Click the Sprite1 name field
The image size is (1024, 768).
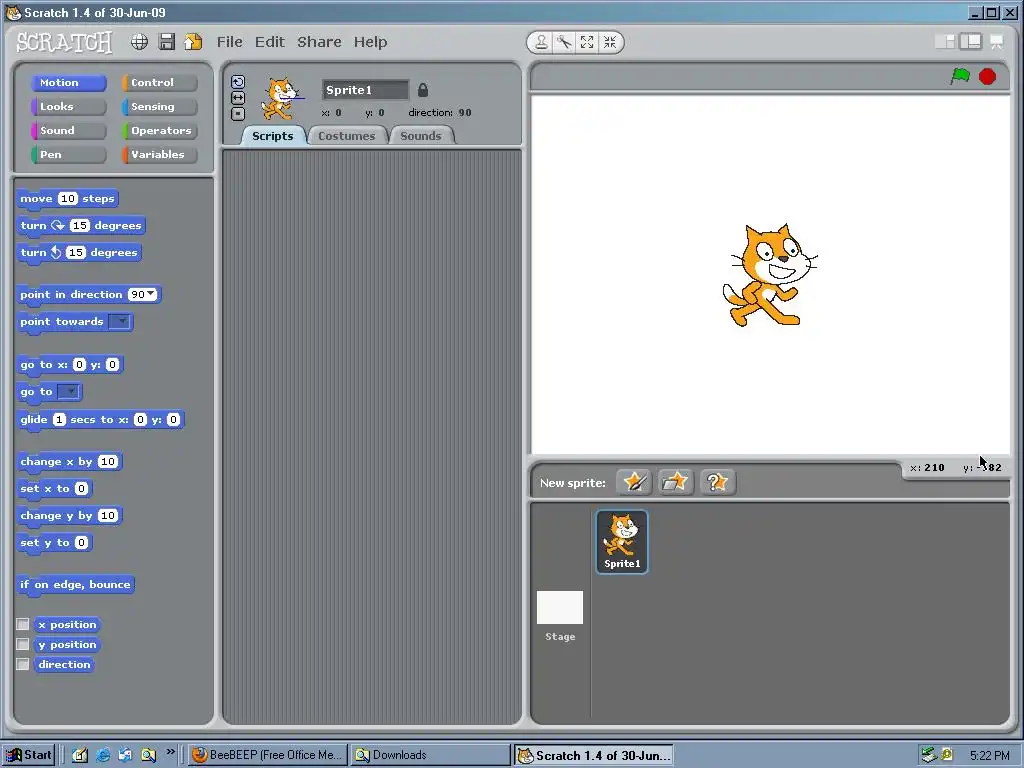coord(365,90)
